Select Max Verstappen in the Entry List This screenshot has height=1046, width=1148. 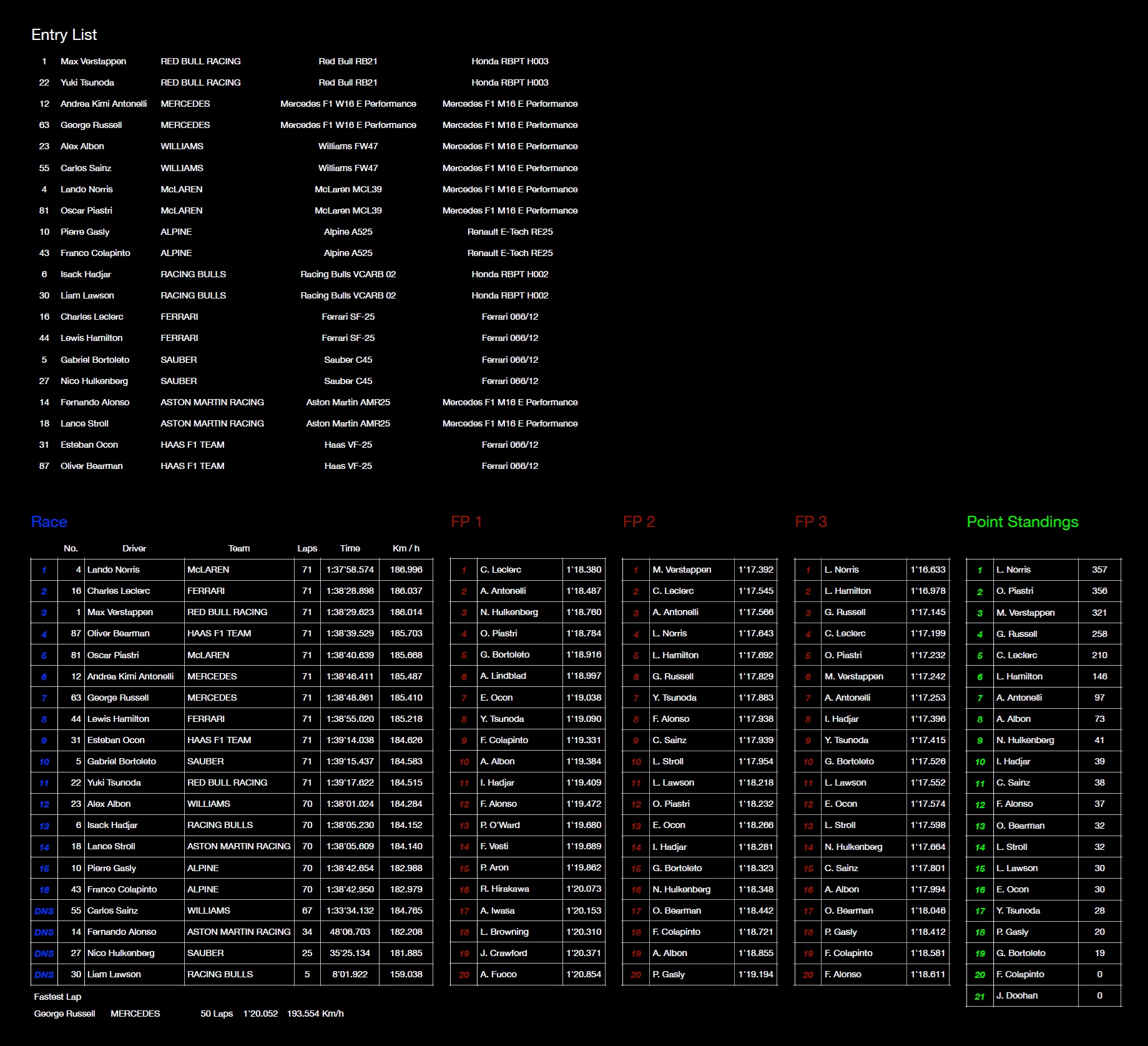tap(93, 61)
